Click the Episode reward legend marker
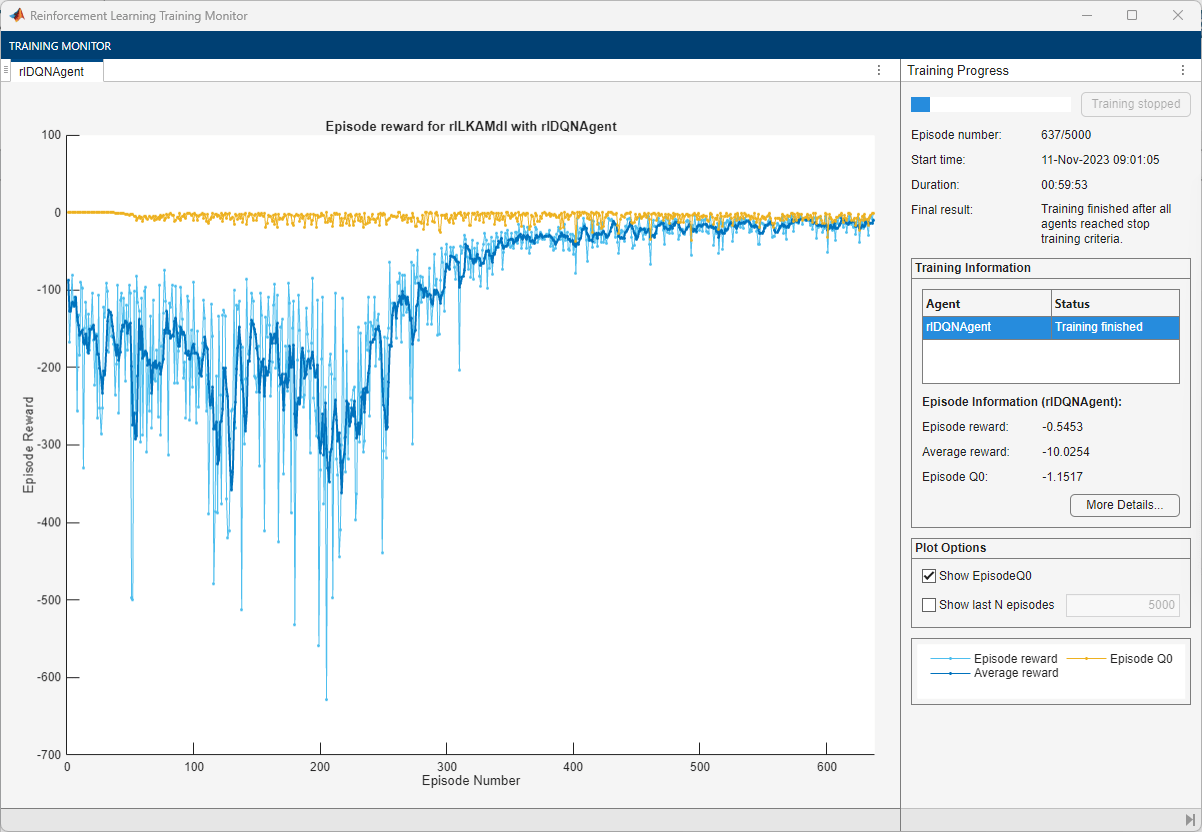Screen dimensions: 1202x832 [950, 659]
